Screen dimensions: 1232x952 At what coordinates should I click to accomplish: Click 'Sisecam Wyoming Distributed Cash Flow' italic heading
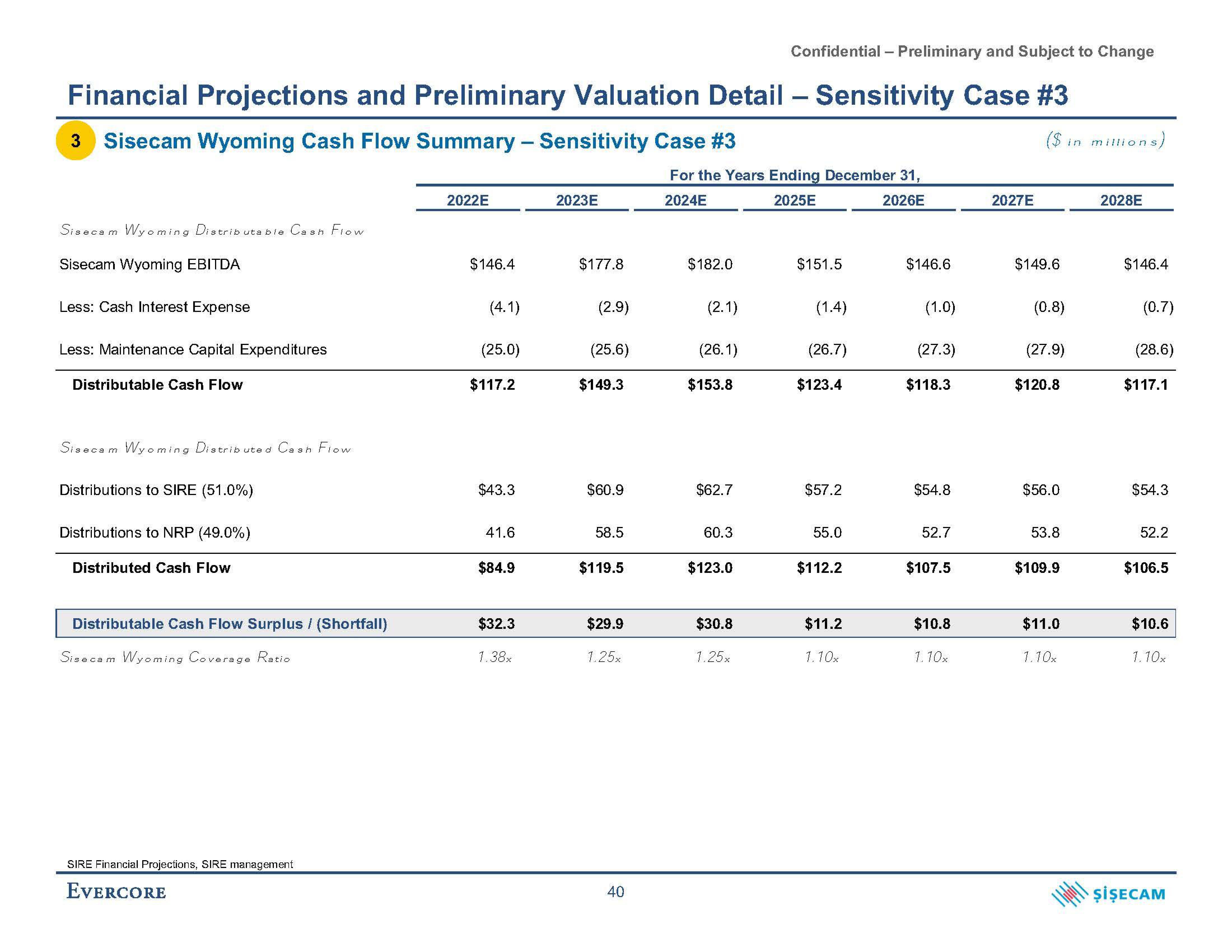coord(205,448)
